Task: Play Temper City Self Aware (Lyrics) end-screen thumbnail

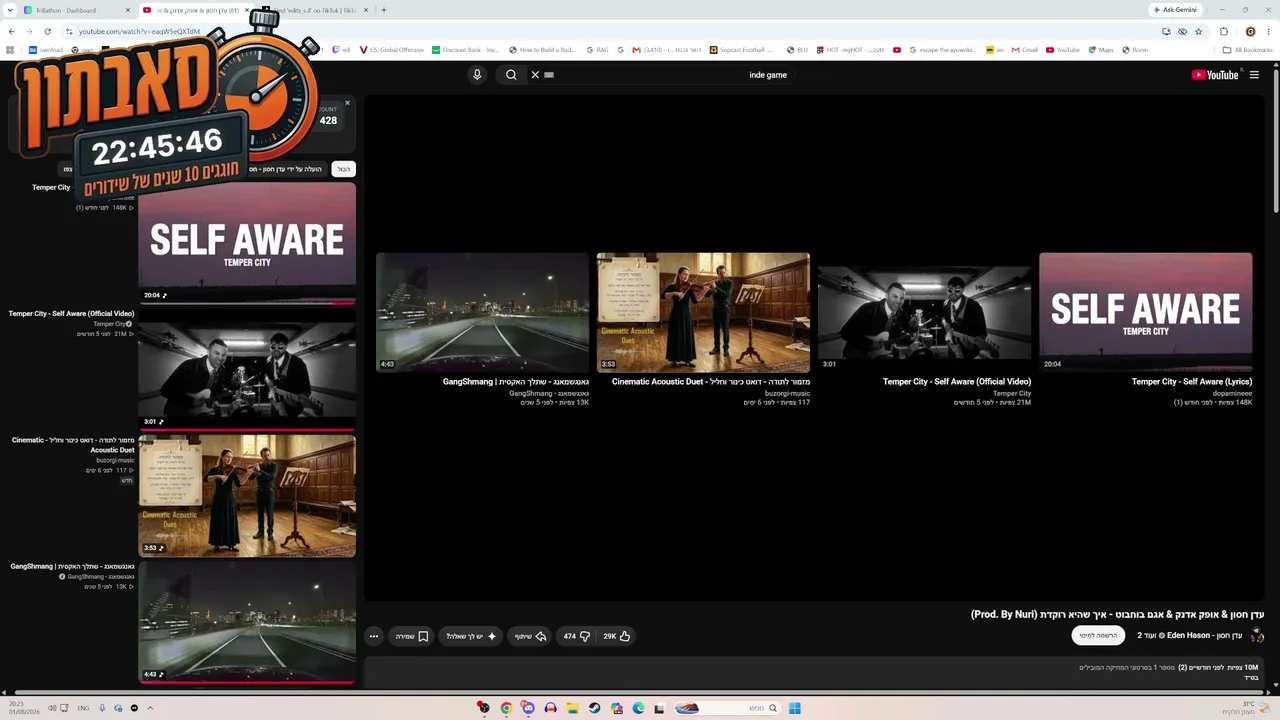Action: coord(1145,312)
